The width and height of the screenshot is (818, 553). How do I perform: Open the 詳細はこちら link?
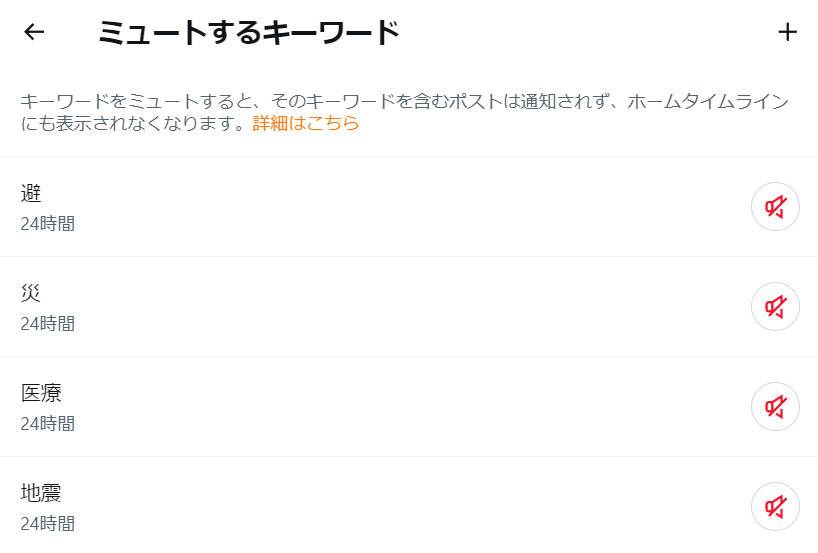305,124
